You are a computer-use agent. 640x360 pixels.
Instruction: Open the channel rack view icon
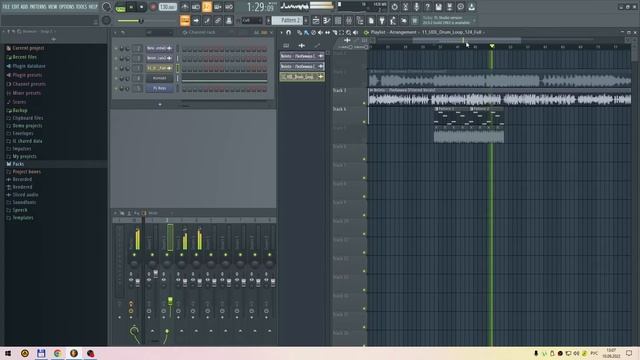coord(338,20)
